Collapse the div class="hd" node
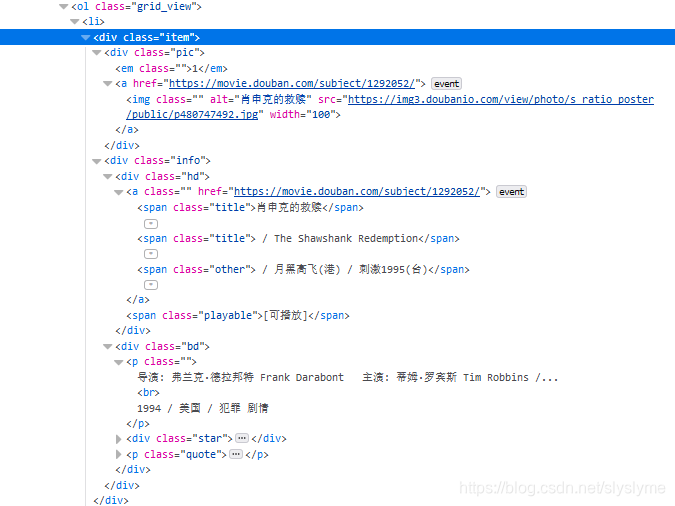The width and height of the screenshot is (675, 506). point(108,177)
